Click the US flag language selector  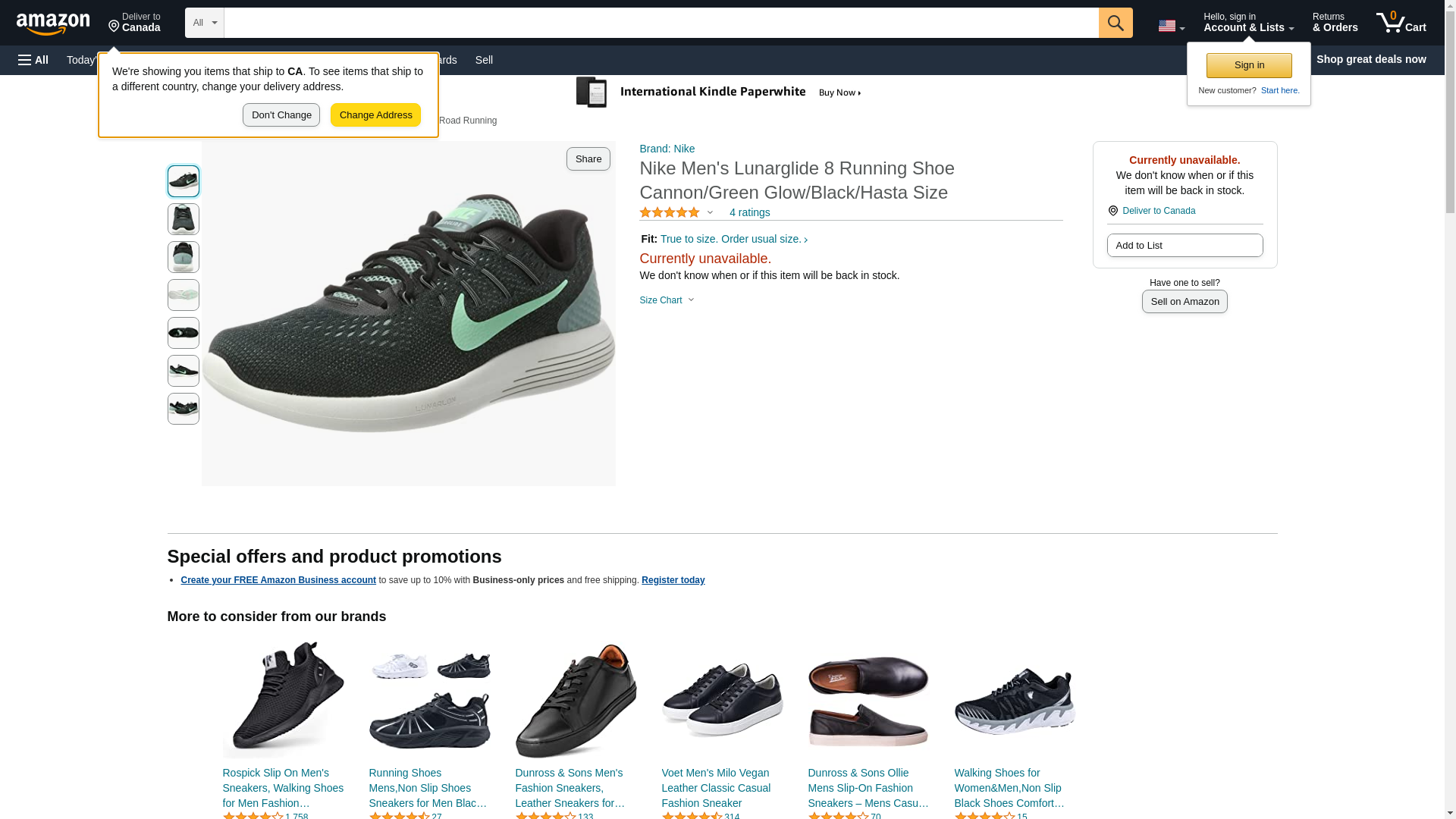tap(1170, 26)
